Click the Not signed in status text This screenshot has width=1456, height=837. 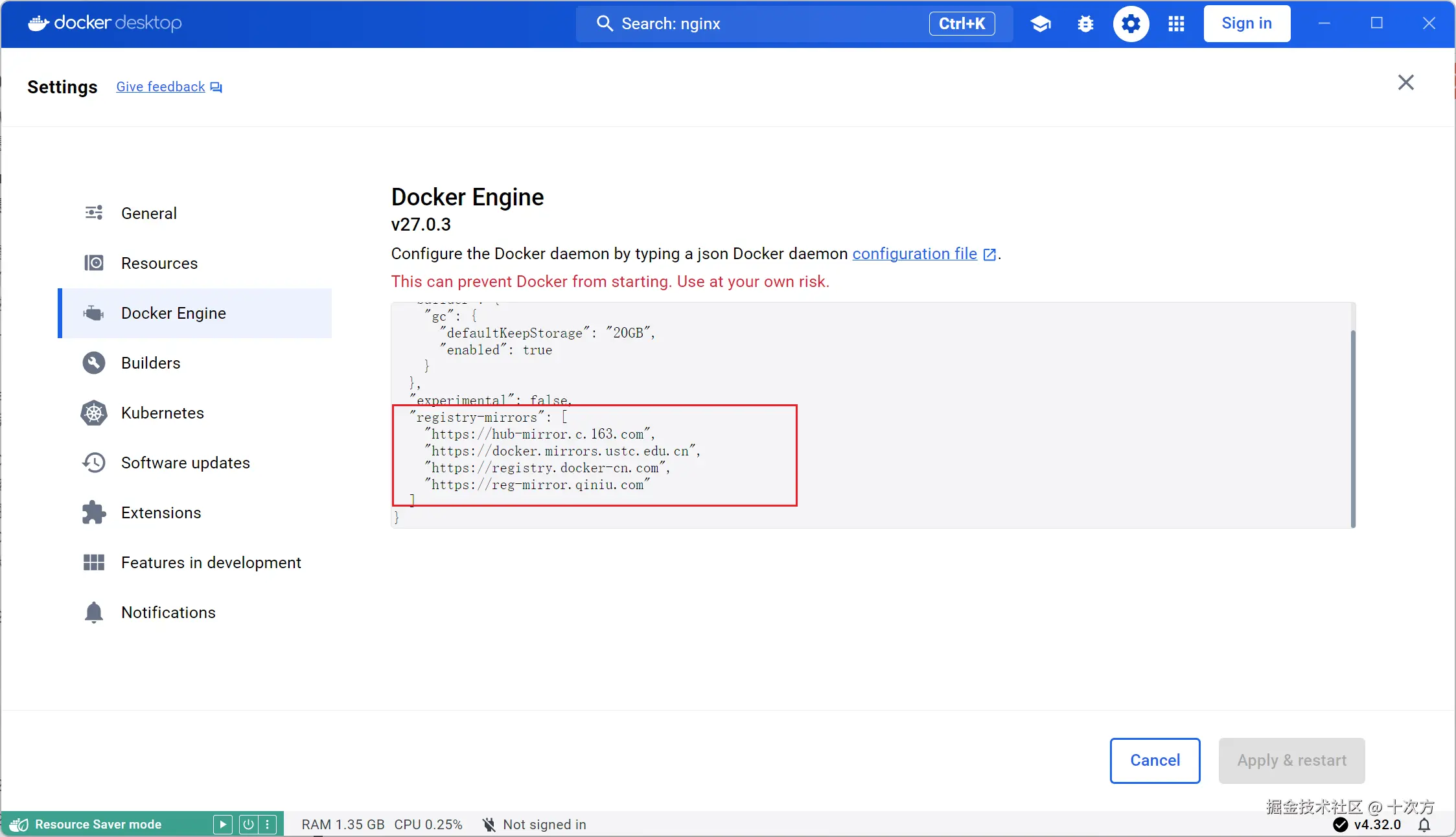pos(545,825)
